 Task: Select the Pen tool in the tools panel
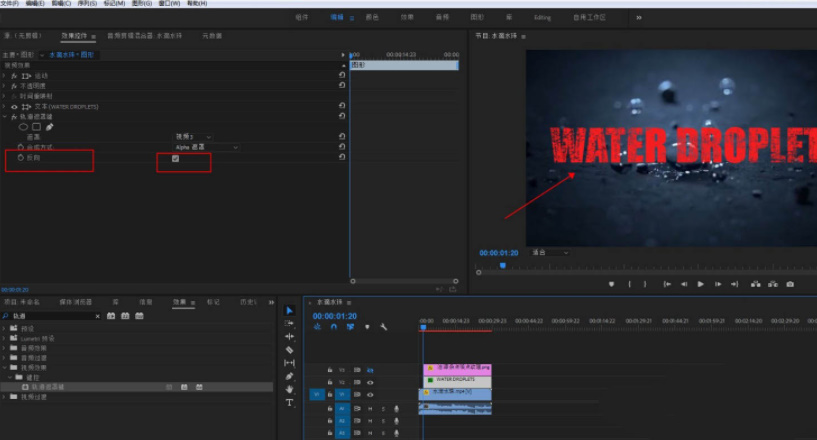coord(289,376)
